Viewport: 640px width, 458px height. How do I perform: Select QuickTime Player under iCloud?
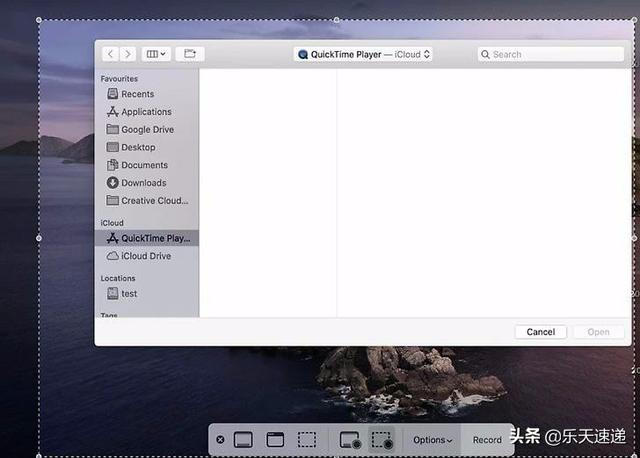click(147, 238)
